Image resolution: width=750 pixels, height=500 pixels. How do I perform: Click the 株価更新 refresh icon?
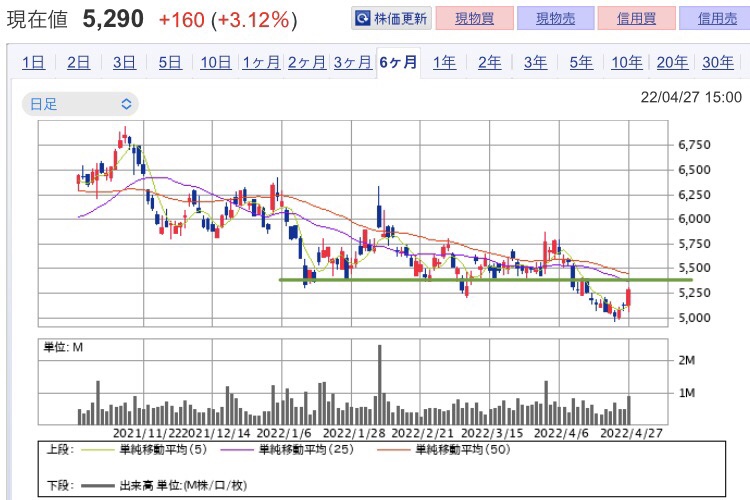[x=363, y=18]
